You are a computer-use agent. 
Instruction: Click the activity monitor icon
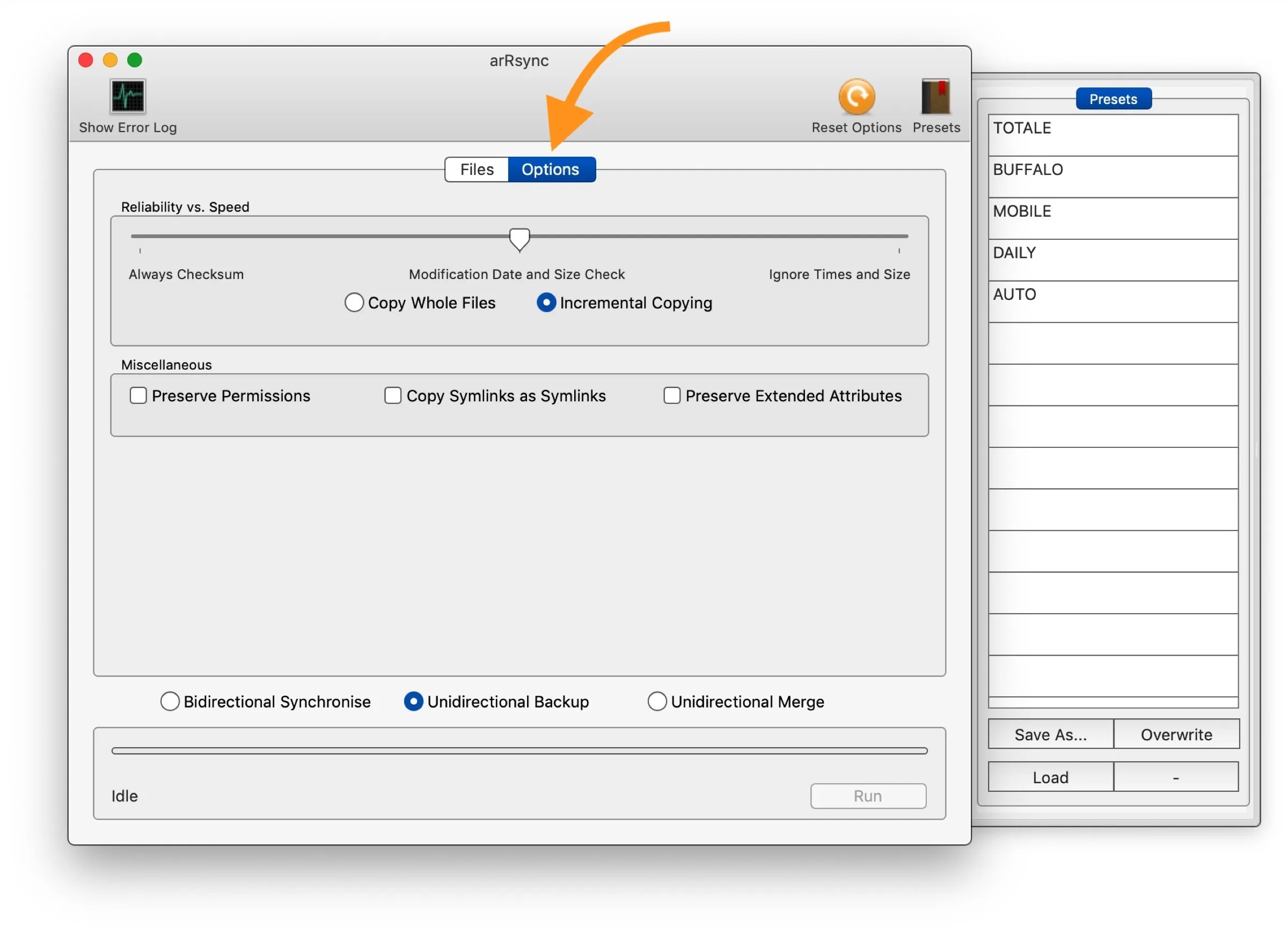[x=127, y=96]
